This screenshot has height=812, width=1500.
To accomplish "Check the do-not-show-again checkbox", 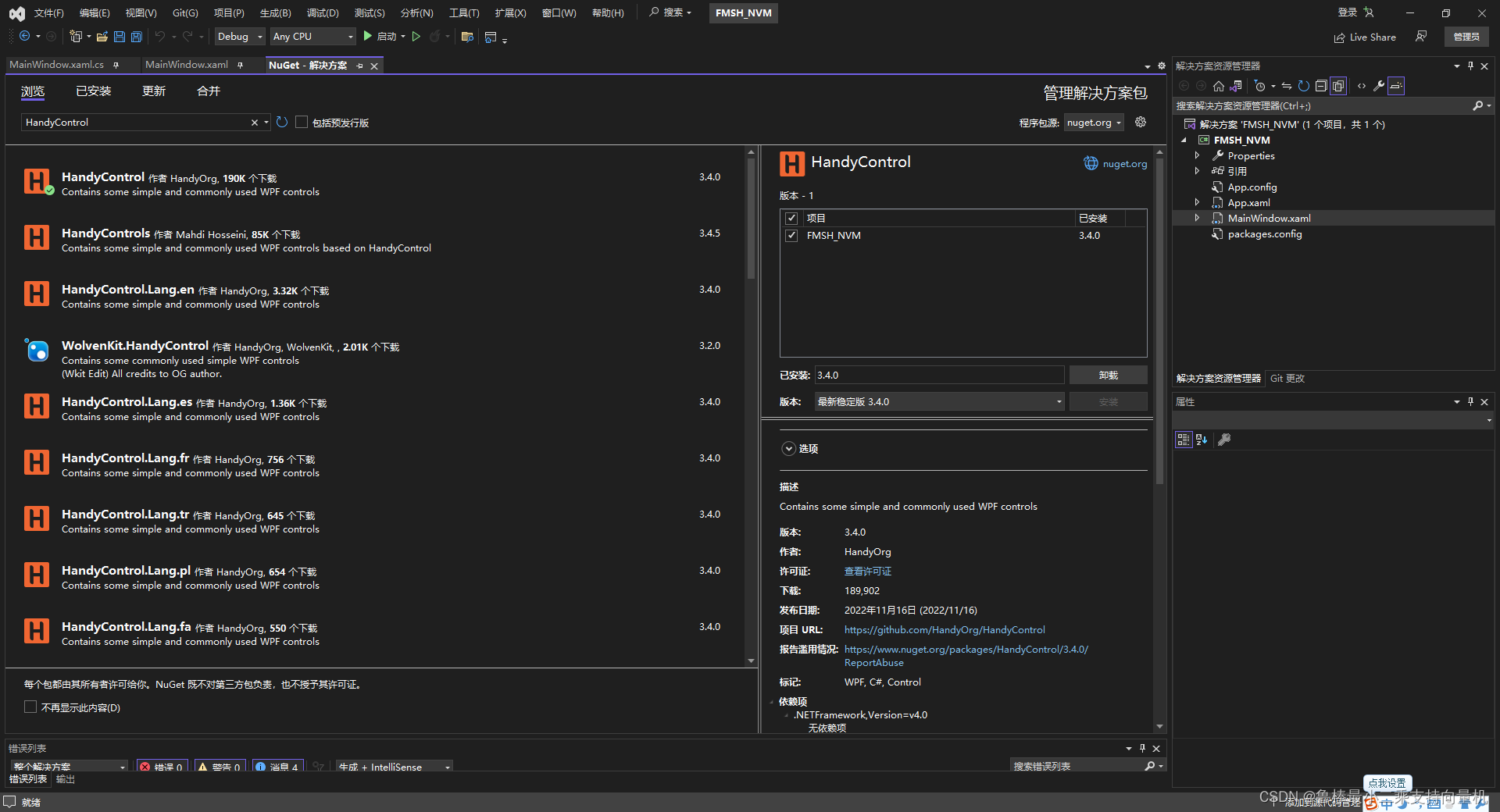I will coord(30,707).
